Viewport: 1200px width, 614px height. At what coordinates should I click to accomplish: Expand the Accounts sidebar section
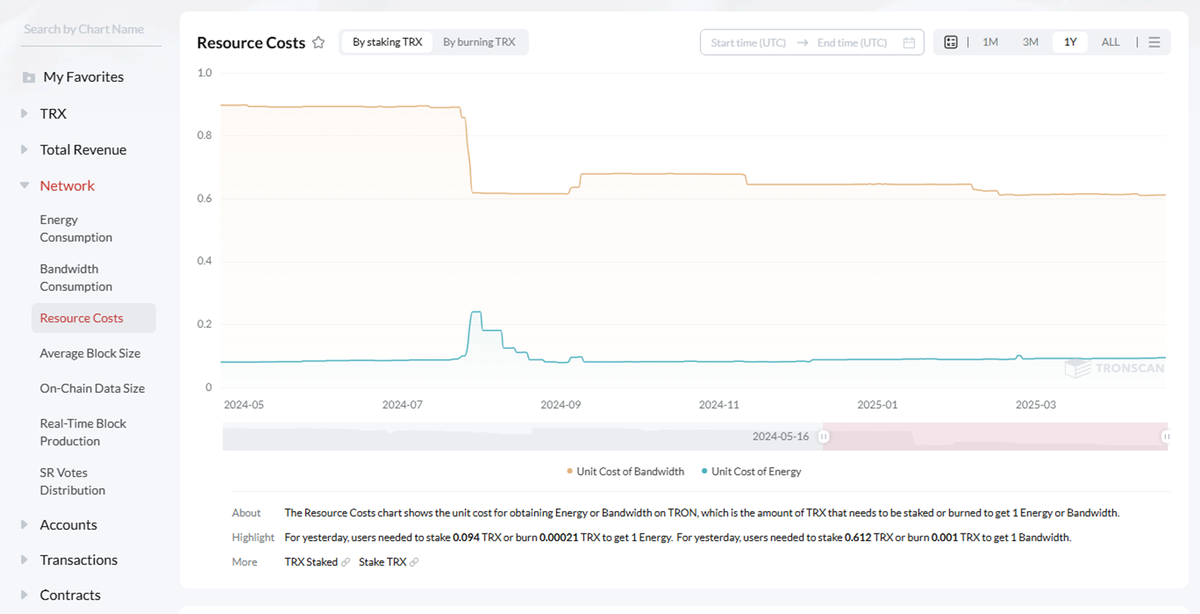click(x=25, y=525)
